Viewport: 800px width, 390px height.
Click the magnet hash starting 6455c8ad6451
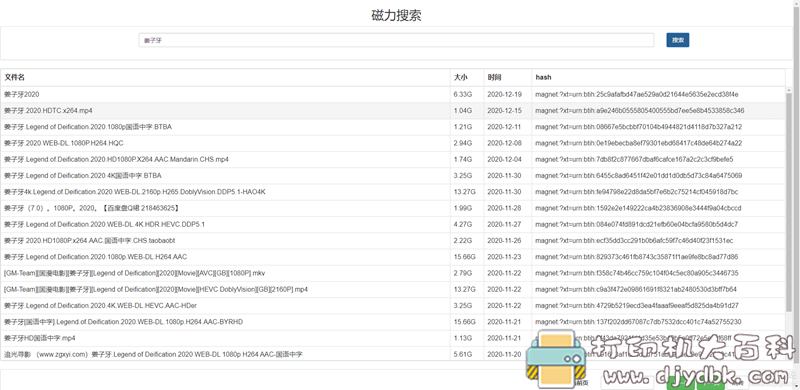click(x=639, y=176)
